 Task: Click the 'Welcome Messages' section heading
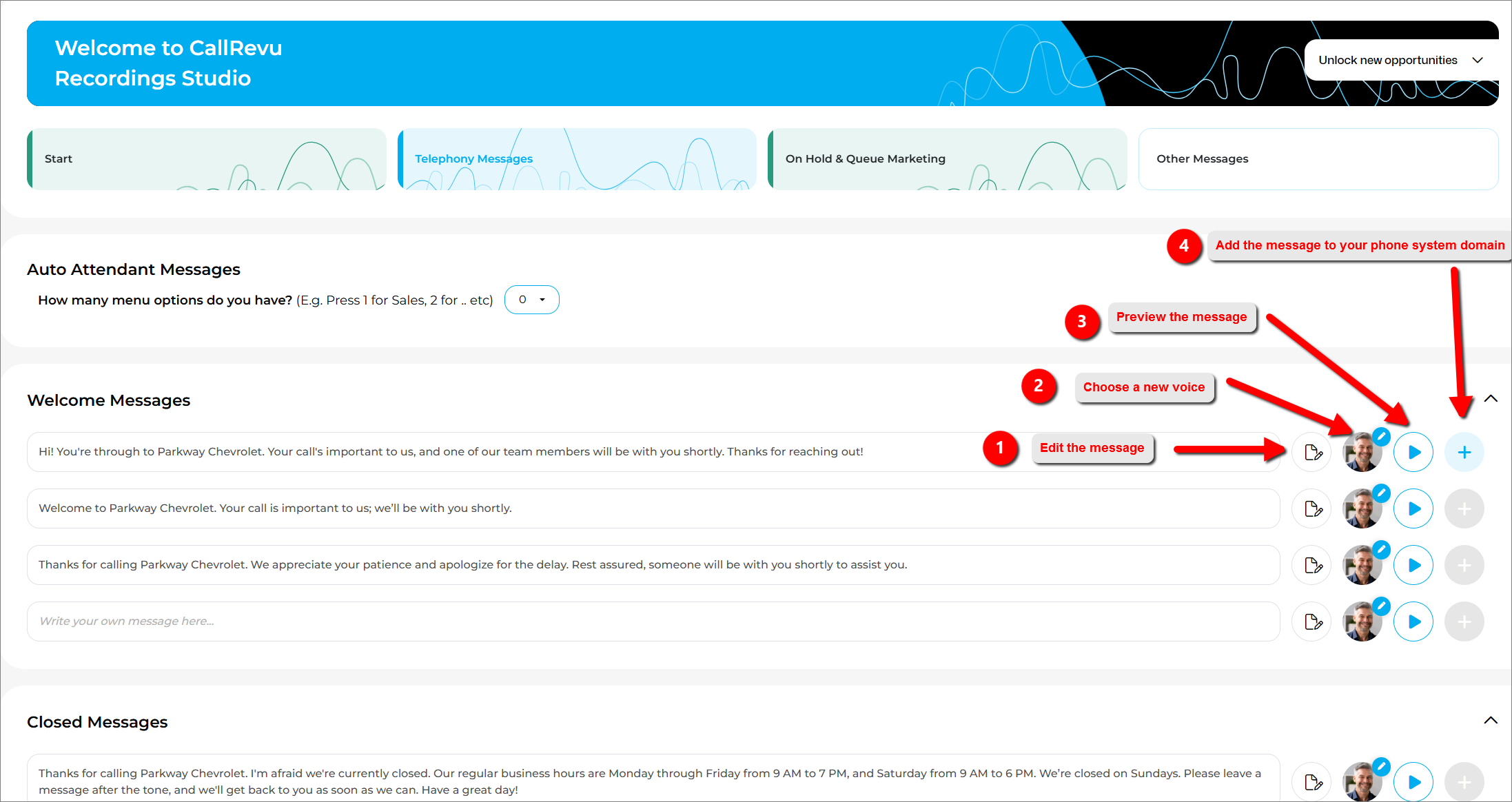109,400
